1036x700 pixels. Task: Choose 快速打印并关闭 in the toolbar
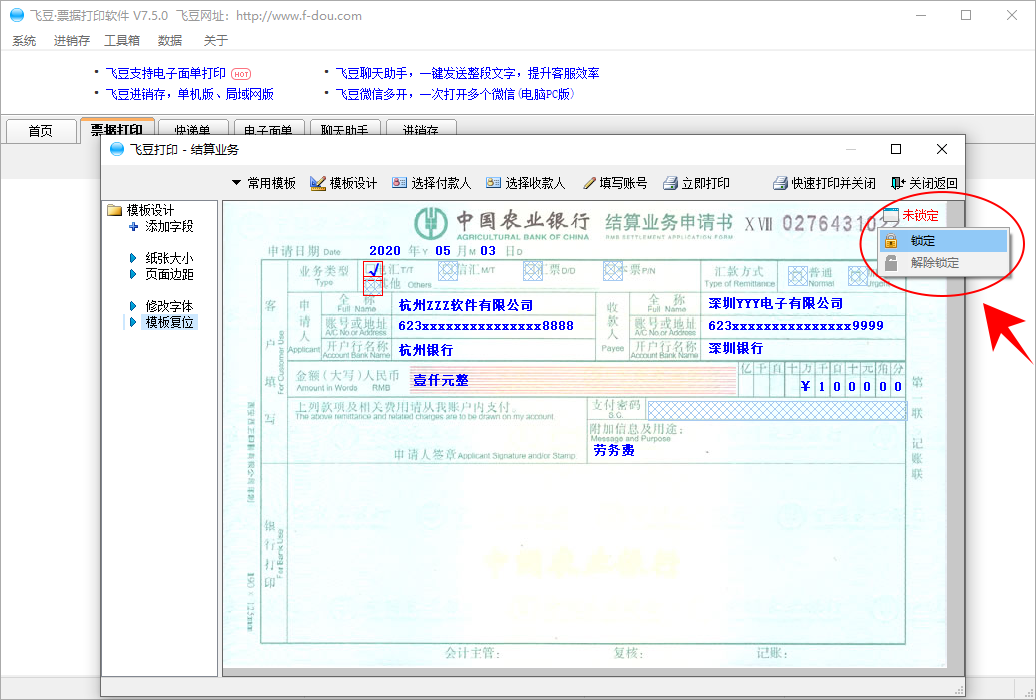coord(825,183)
